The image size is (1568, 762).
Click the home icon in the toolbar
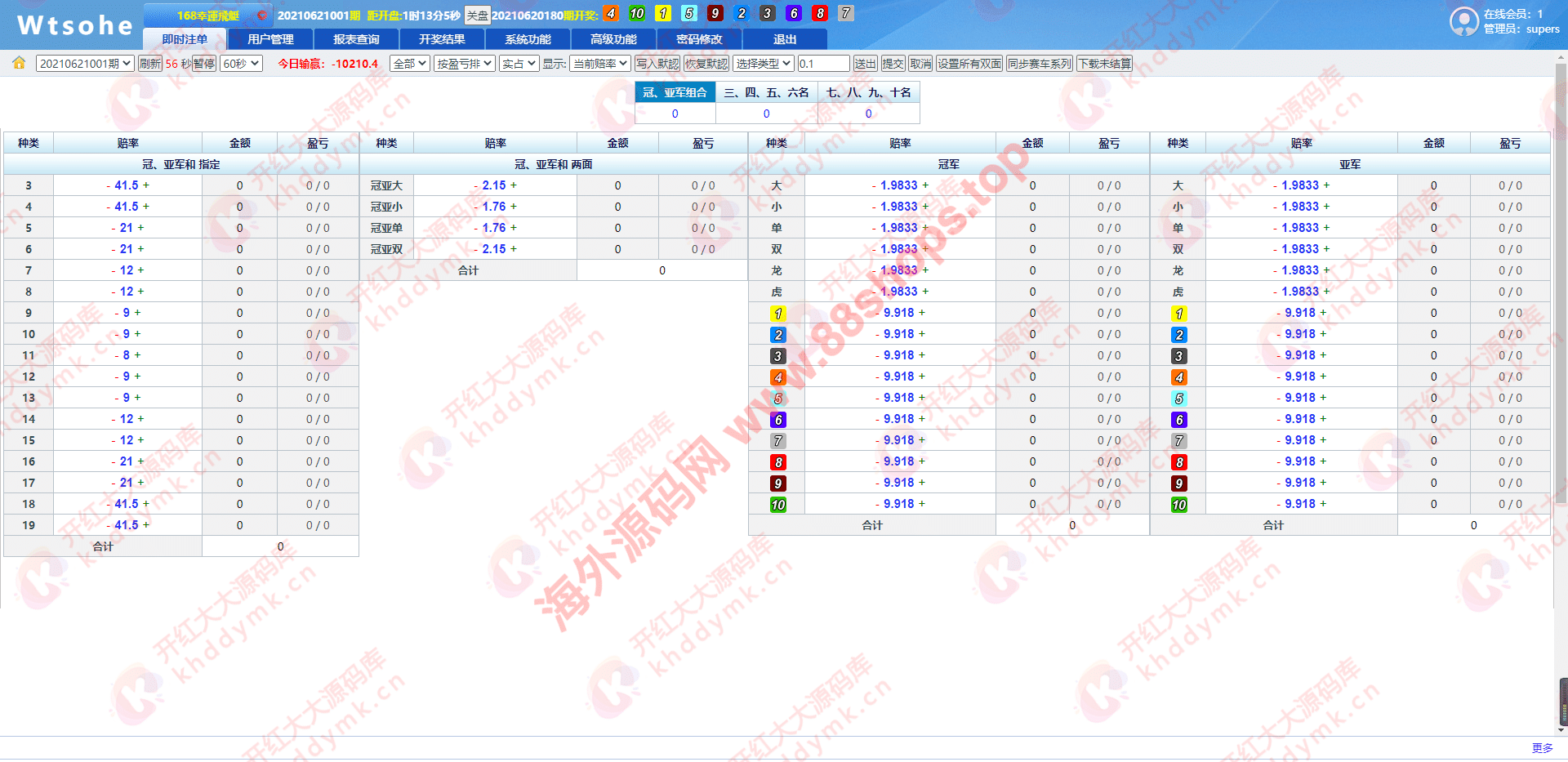point(19,63)
